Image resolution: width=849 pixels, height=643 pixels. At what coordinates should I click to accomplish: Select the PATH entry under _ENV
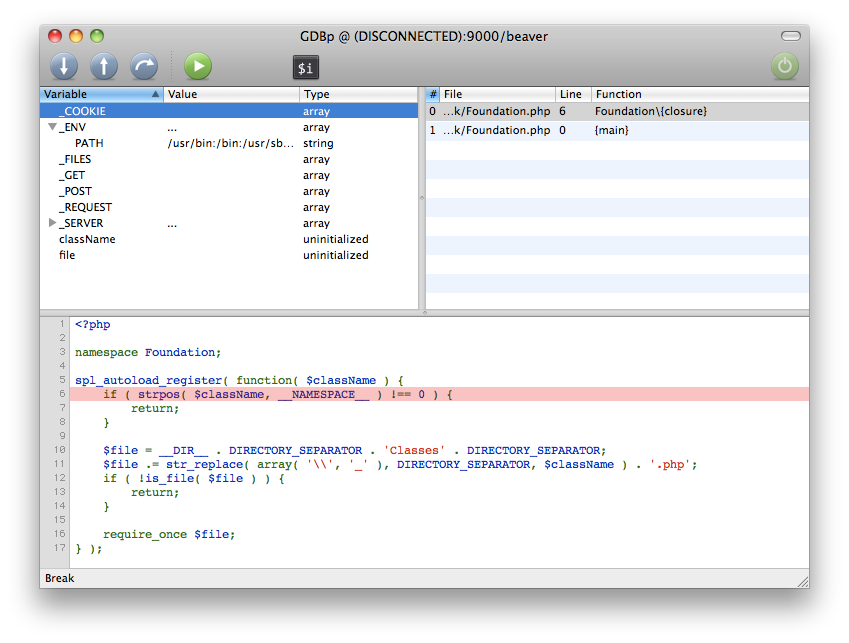click(x=89, y=144)
